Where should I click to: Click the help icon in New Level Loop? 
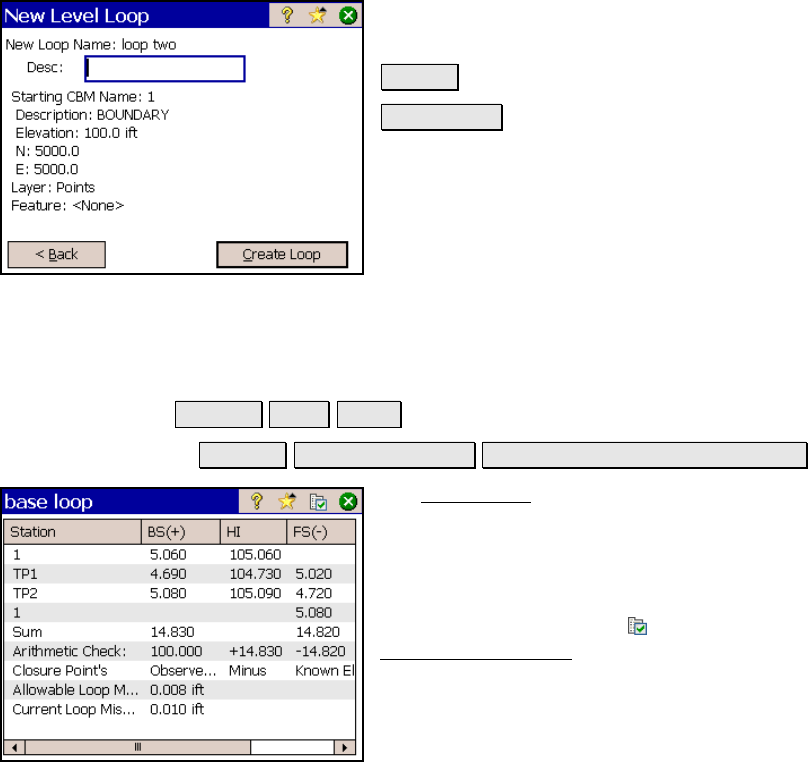pos(285,15)
